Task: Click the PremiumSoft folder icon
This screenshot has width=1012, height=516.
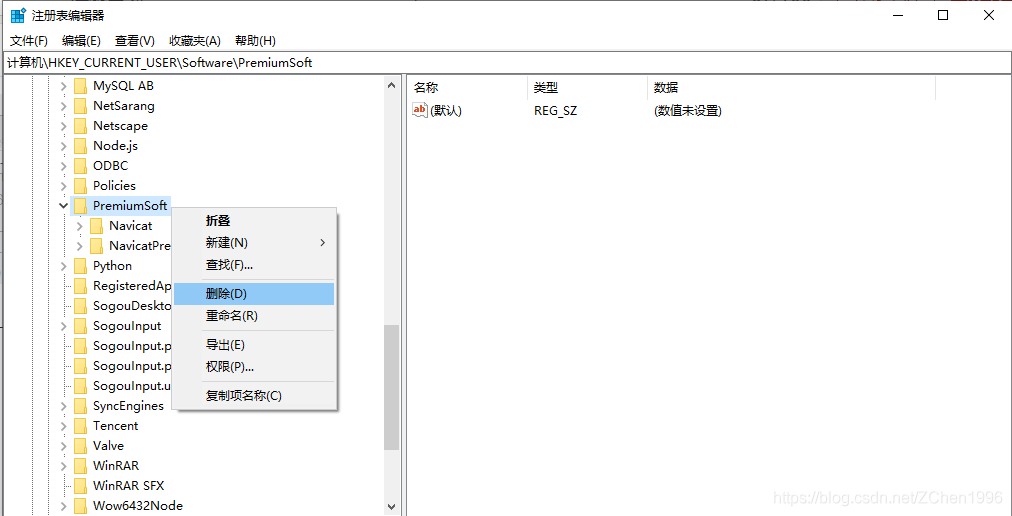Action: click(x=80, y=206)
